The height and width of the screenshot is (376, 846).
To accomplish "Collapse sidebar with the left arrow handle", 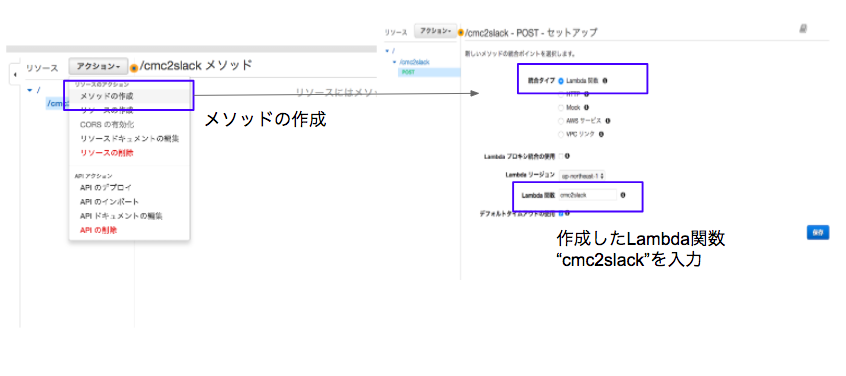I will [x=15, y=74].
